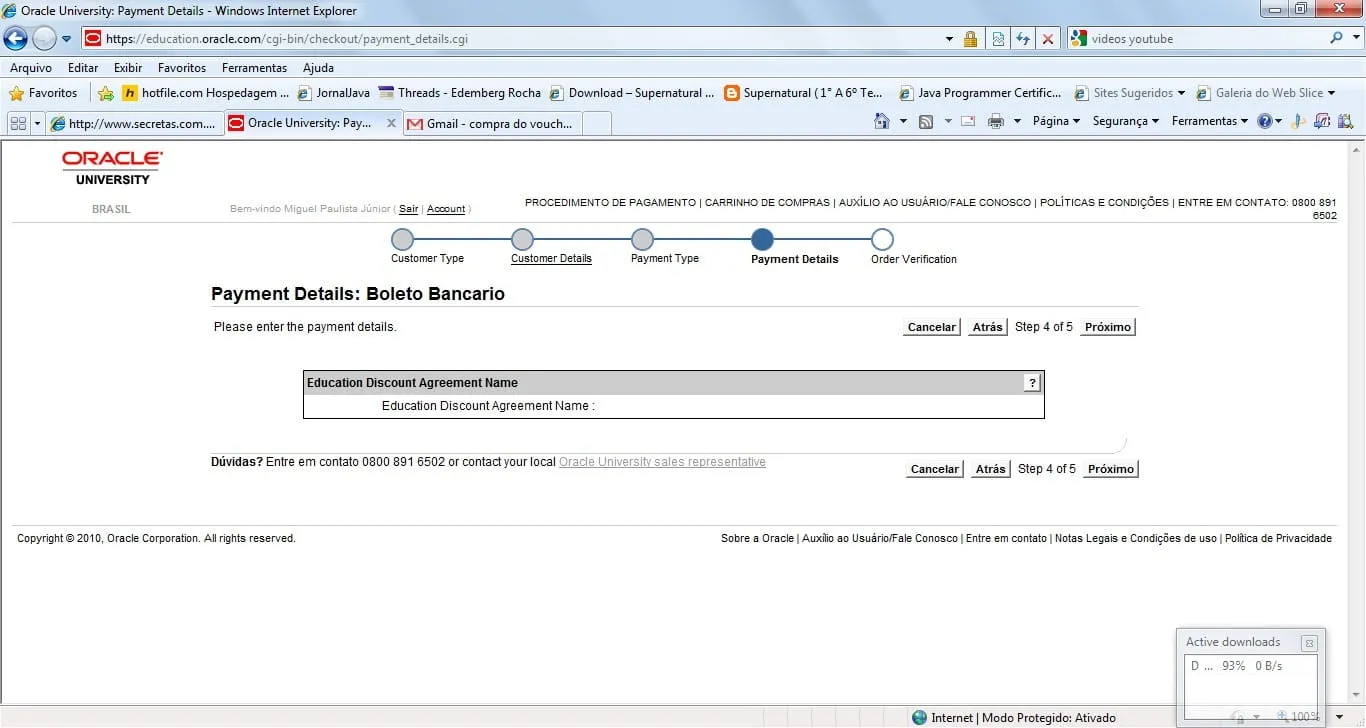Open the Threads - Edemberg Rocha bookmark

[459, 93]
